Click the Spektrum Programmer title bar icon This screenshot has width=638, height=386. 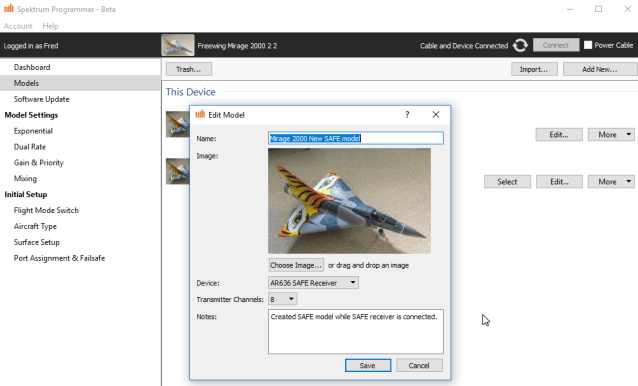click(9, 9)
